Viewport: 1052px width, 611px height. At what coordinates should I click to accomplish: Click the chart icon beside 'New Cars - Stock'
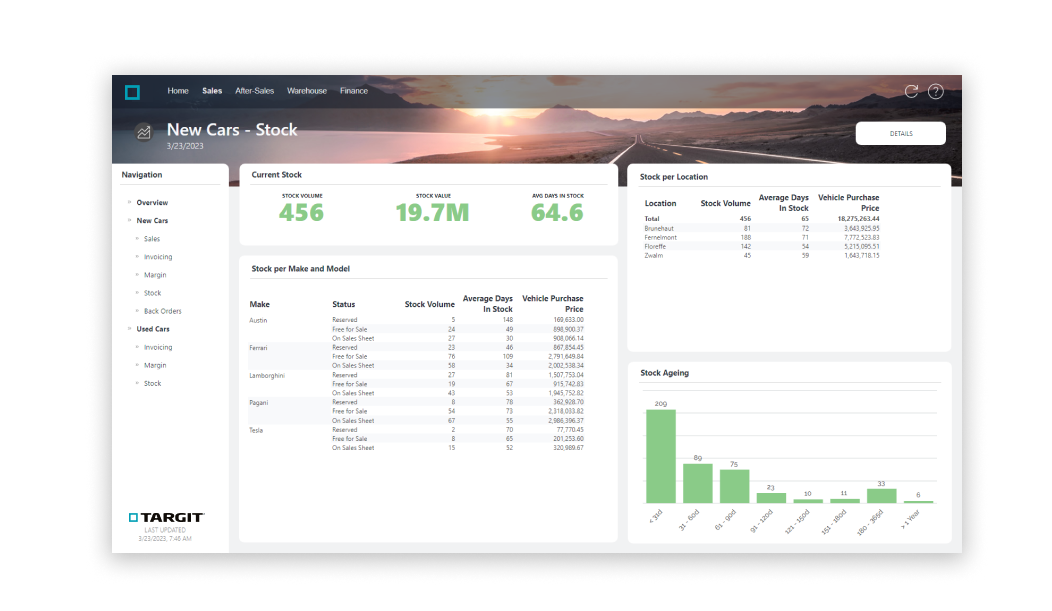[x=143, y=131]
